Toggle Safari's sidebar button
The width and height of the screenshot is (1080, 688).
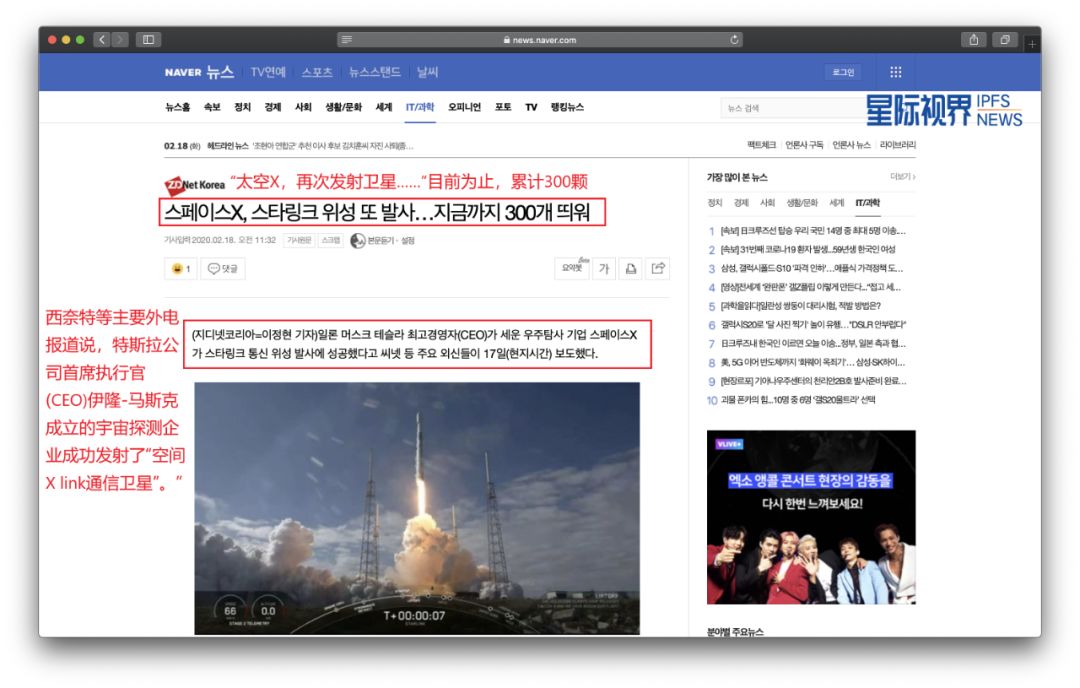click(148, 40)
